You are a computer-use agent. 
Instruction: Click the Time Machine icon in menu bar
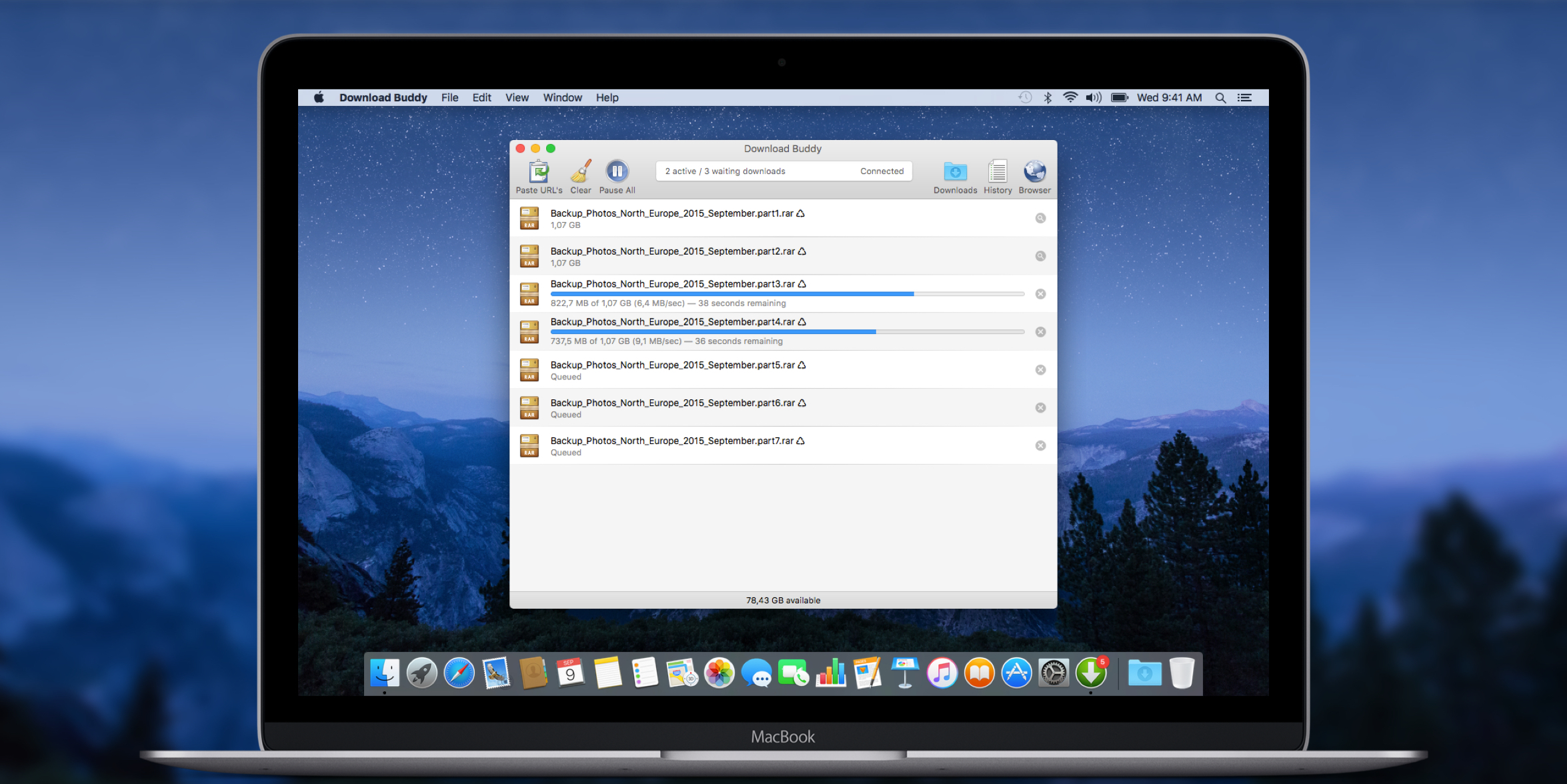pos(1025,97)
